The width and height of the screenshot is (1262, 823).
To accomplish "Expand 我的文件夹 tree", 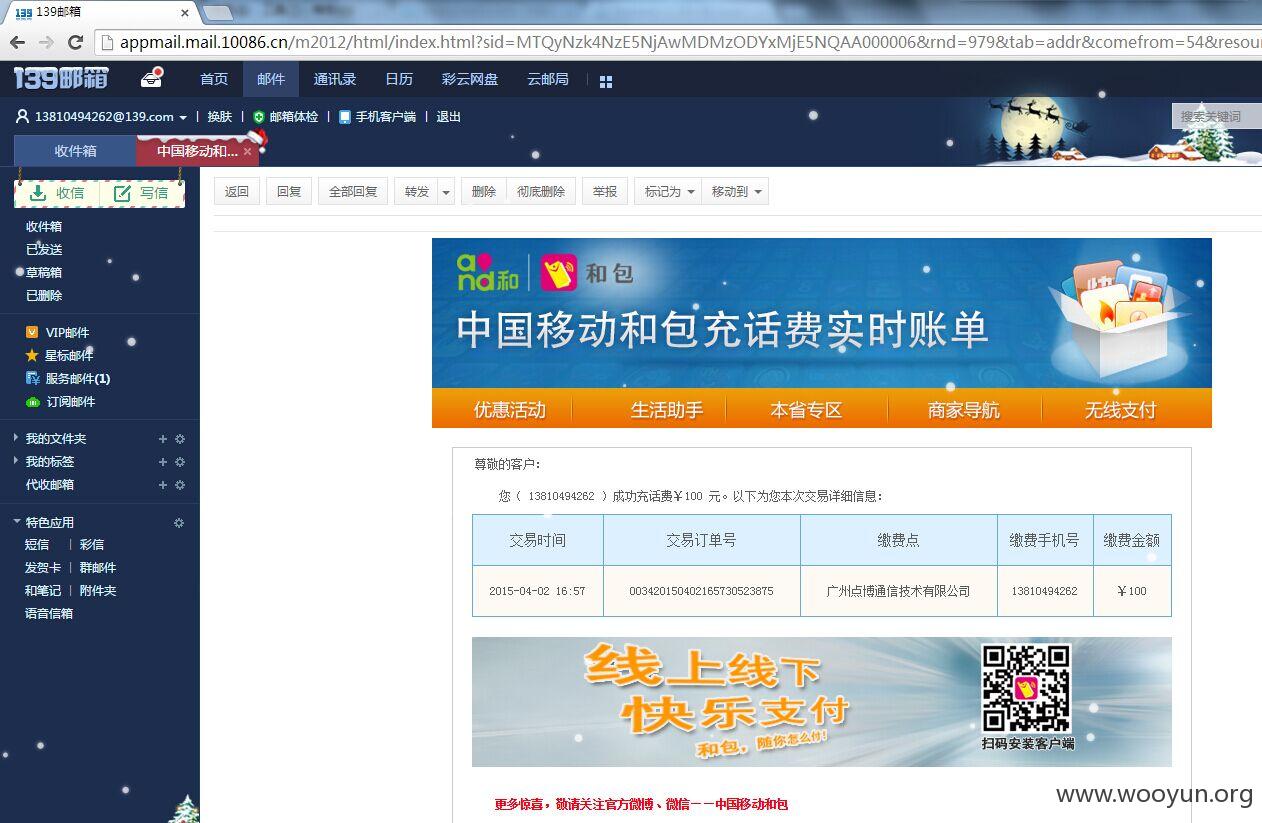I will tap(16, 438).
